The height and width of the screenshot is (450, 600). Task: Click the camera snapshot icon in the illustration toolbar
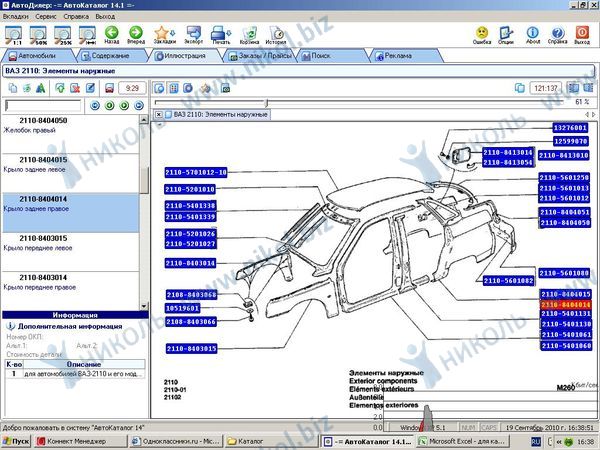pos(226,88)
